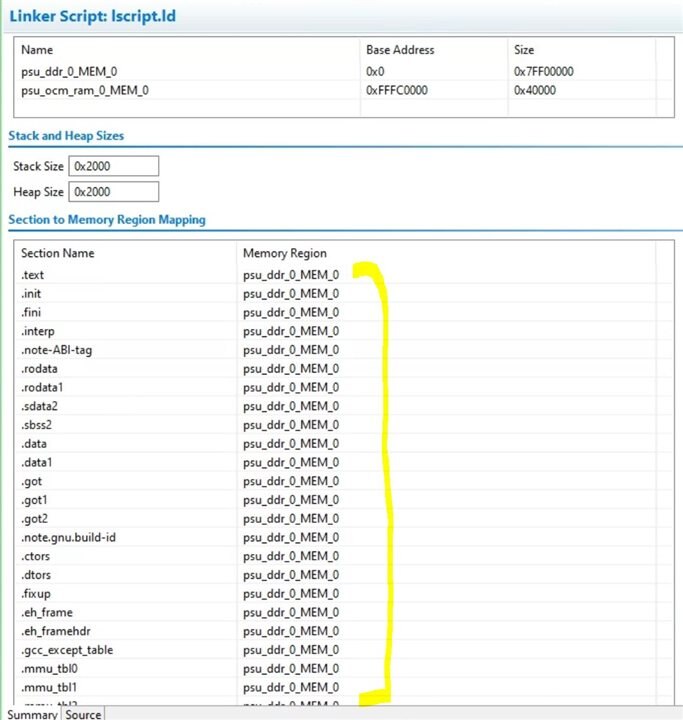Image resolution: width=683 pixels, height=720 pixels.
Task: Click base address 0xFFFC0000 cell
Action: pos(399,90)
